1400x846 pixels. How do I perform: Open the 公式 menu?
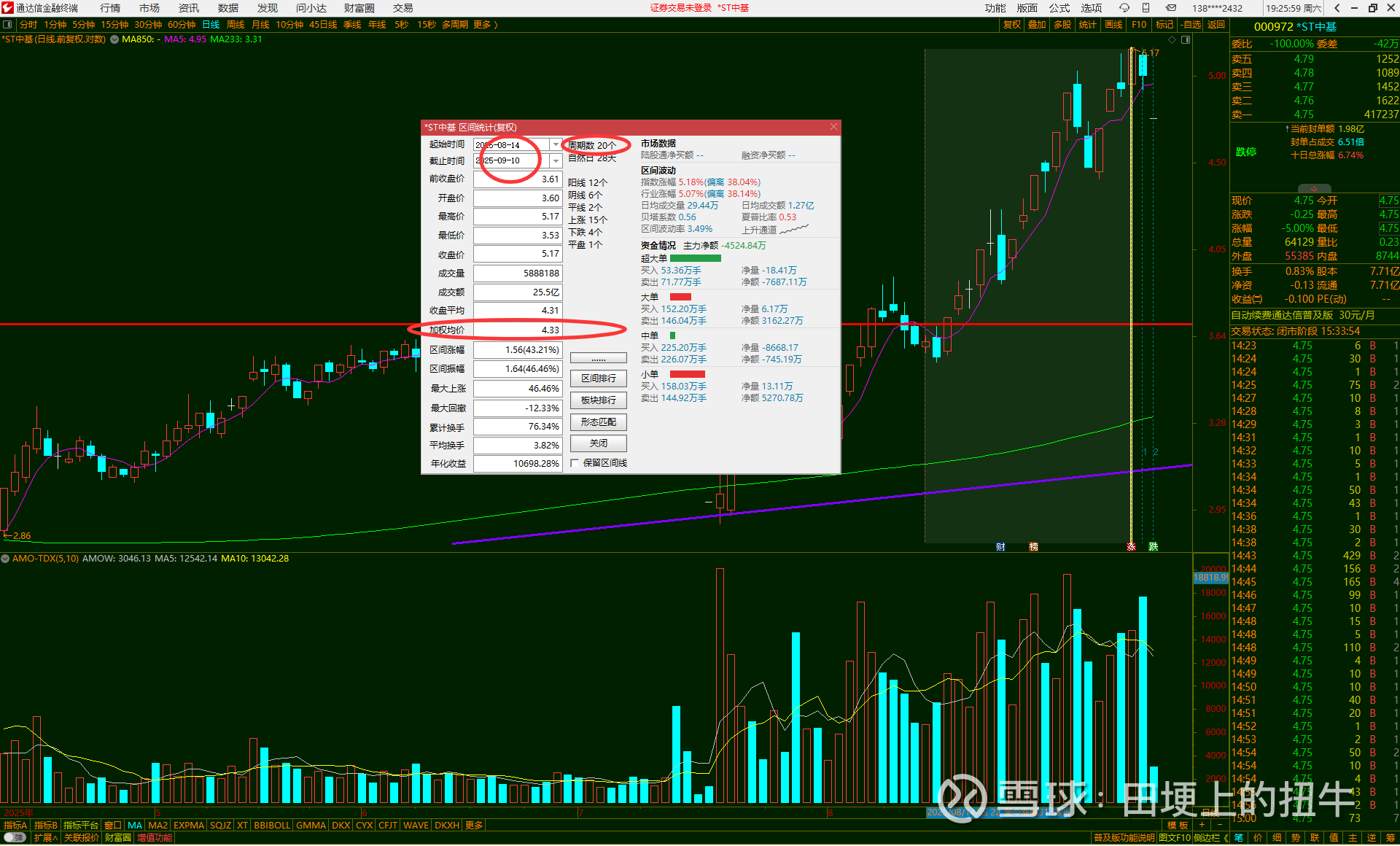click(x=1059, y=8)
